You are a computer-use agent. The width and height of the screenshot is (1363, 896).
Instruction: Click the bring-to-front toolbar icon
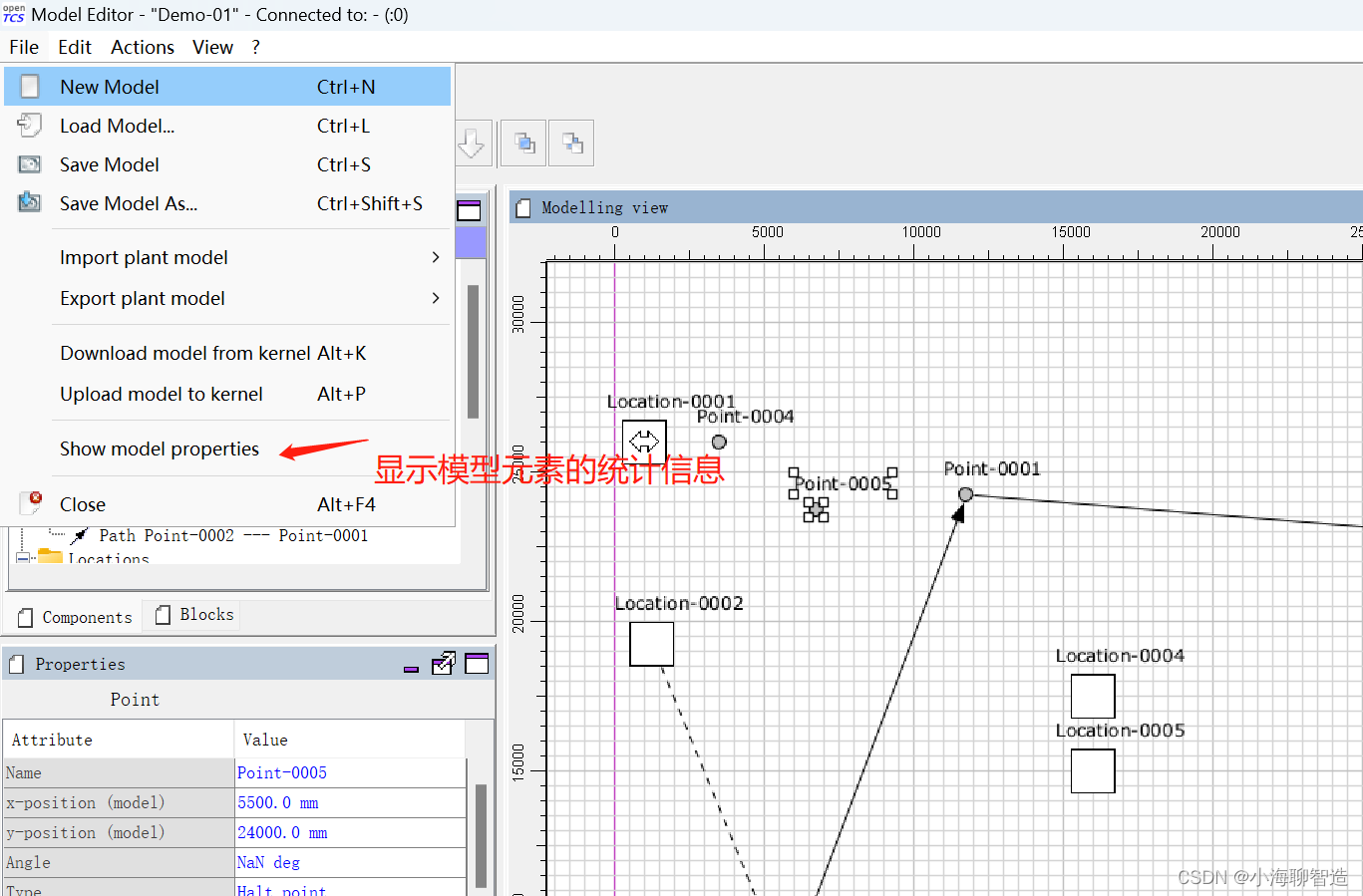point(523,144)
